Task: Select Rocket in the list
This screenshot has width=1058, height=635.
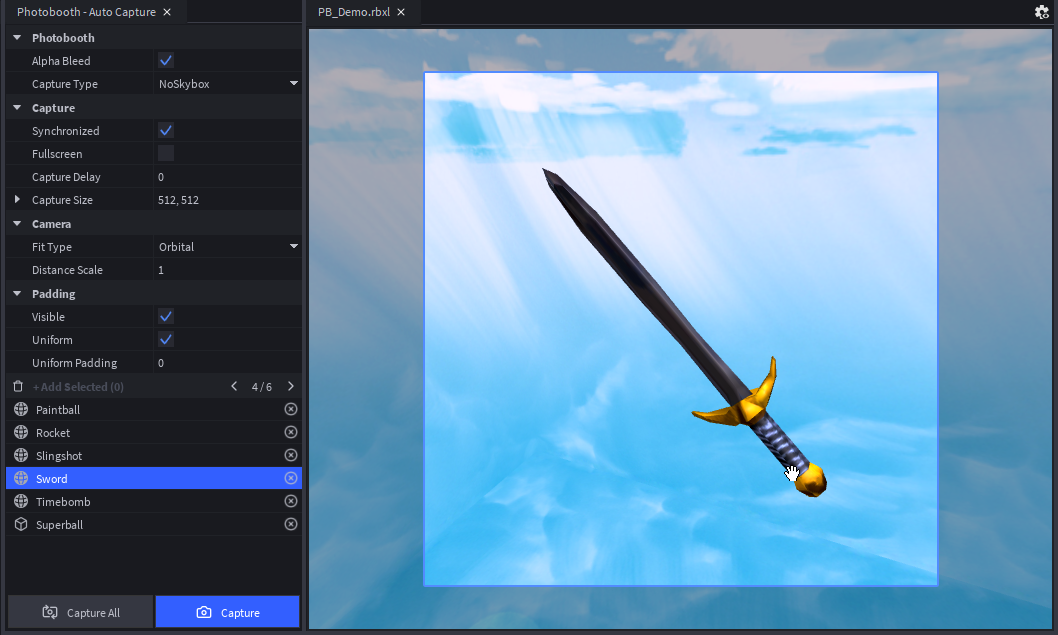Action: tap(154, 433)
